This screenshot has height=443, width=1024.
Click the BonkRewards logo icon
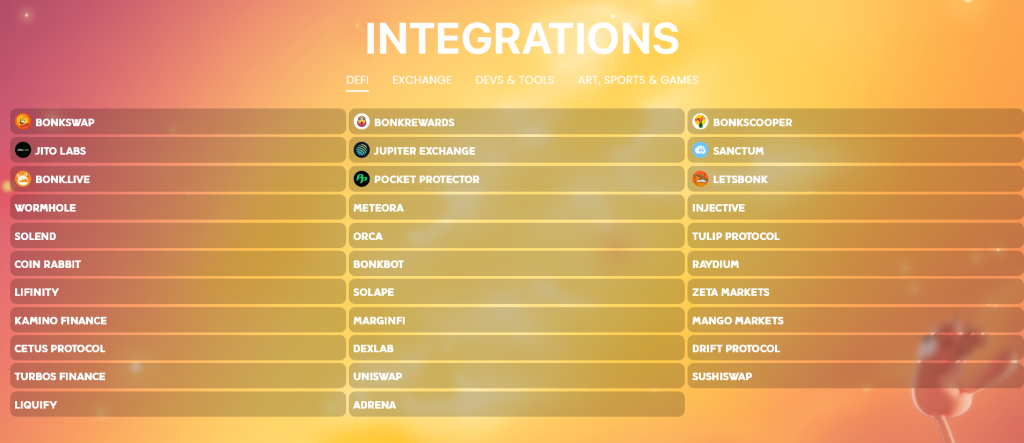362,122
